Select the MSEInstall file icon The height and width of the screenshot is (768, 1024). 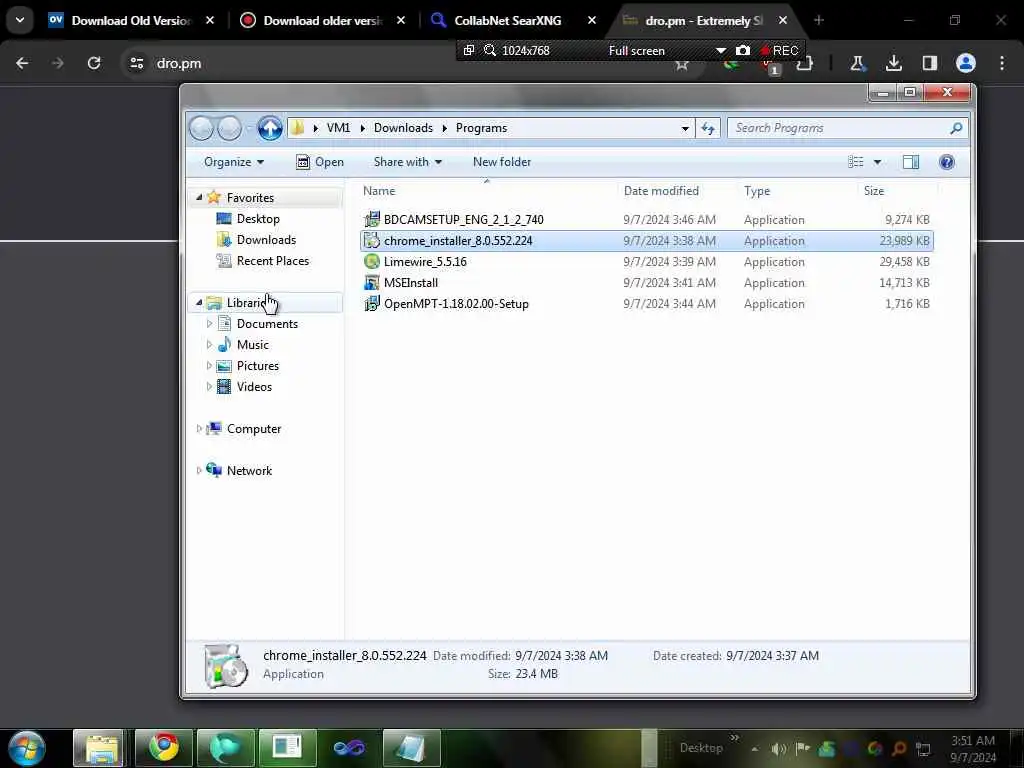click(x=372, y=283)
